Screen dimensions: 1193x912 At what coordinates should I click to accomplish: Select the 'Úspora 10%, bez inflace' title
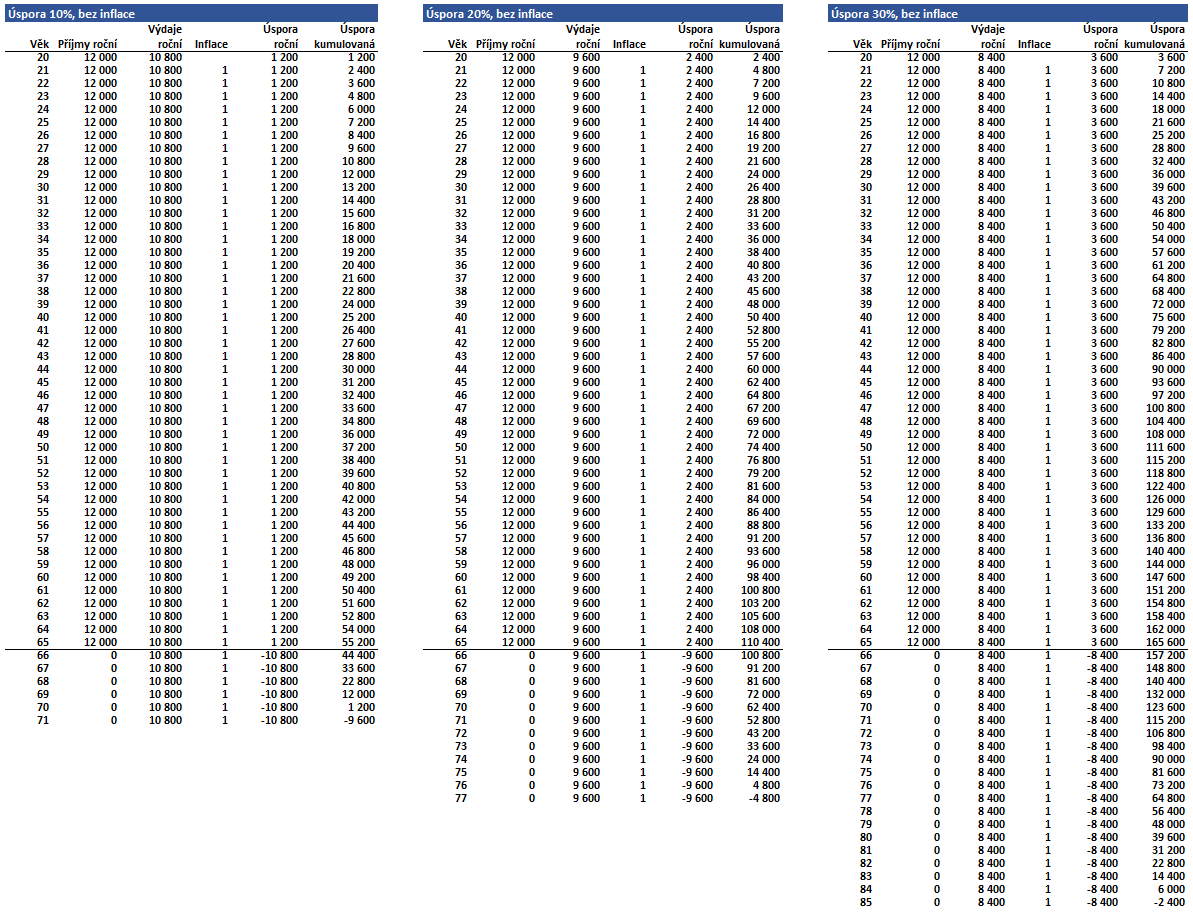[71, 14]
